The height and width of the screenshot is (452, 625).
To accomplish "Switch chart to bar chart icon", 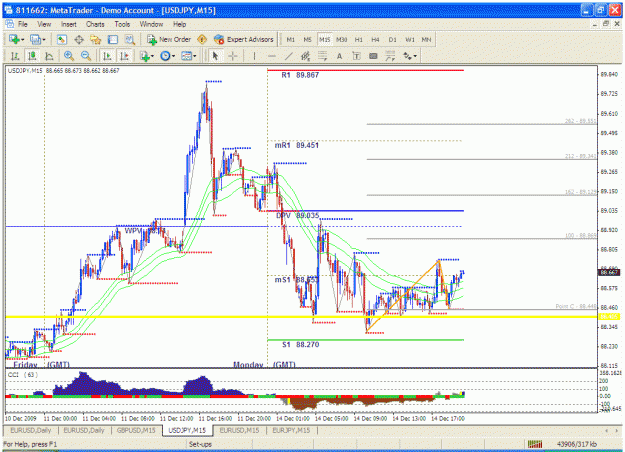I will coord(15,56).
